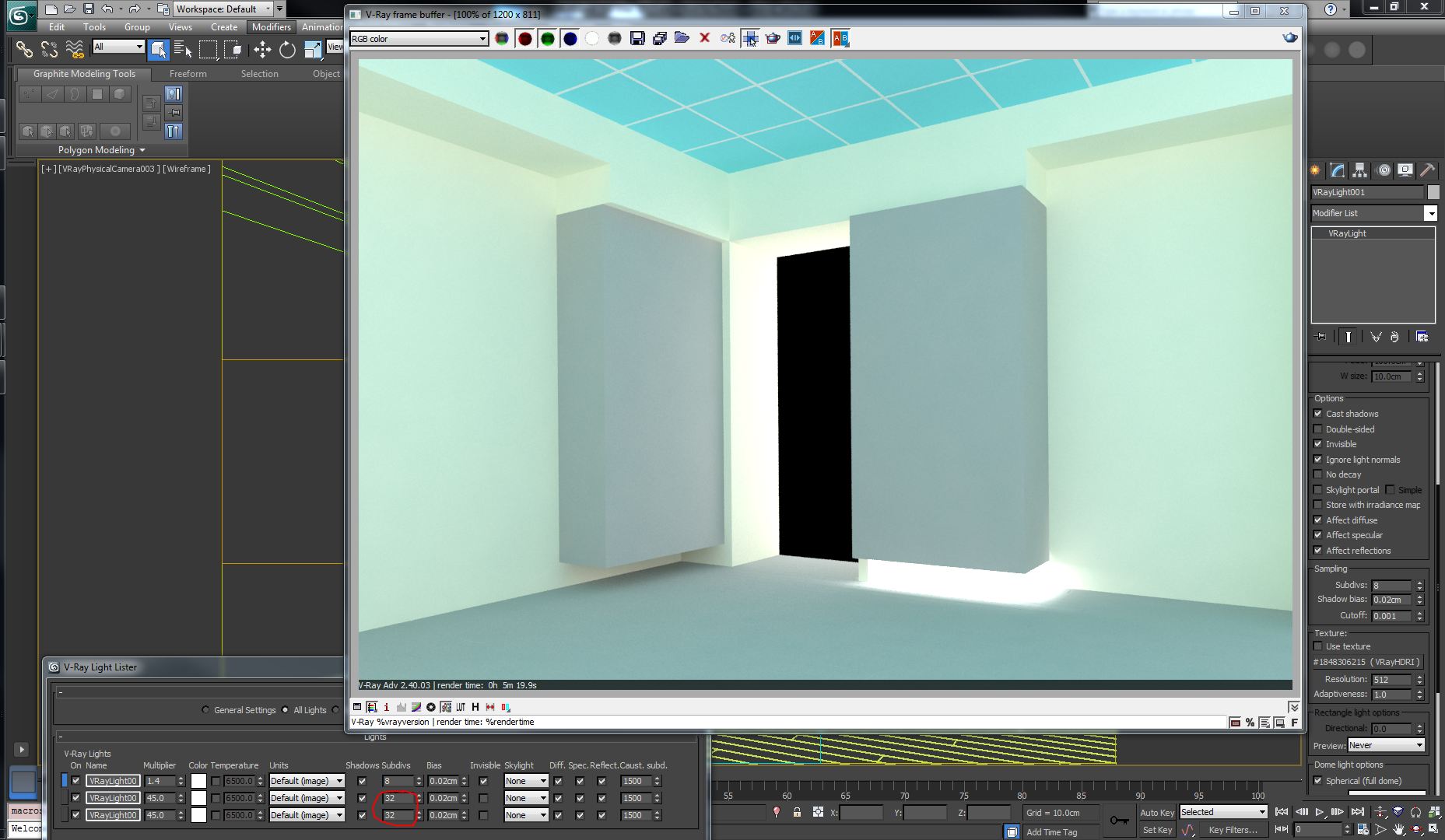Load image into V-Ray frame buffer

[682, 38]
